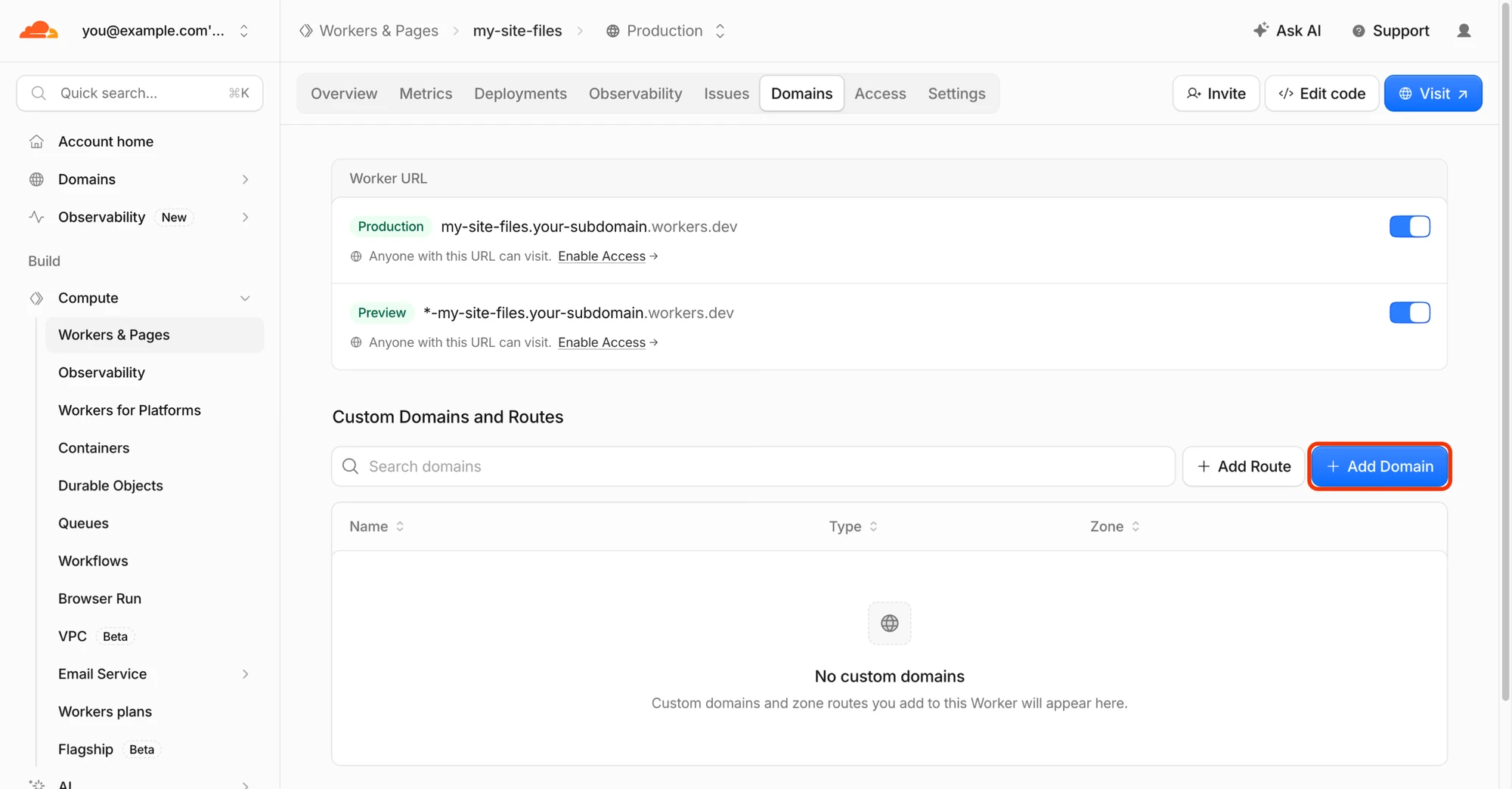
Task: Open the account switcher dropdown
Action: [x=243, y=30]
